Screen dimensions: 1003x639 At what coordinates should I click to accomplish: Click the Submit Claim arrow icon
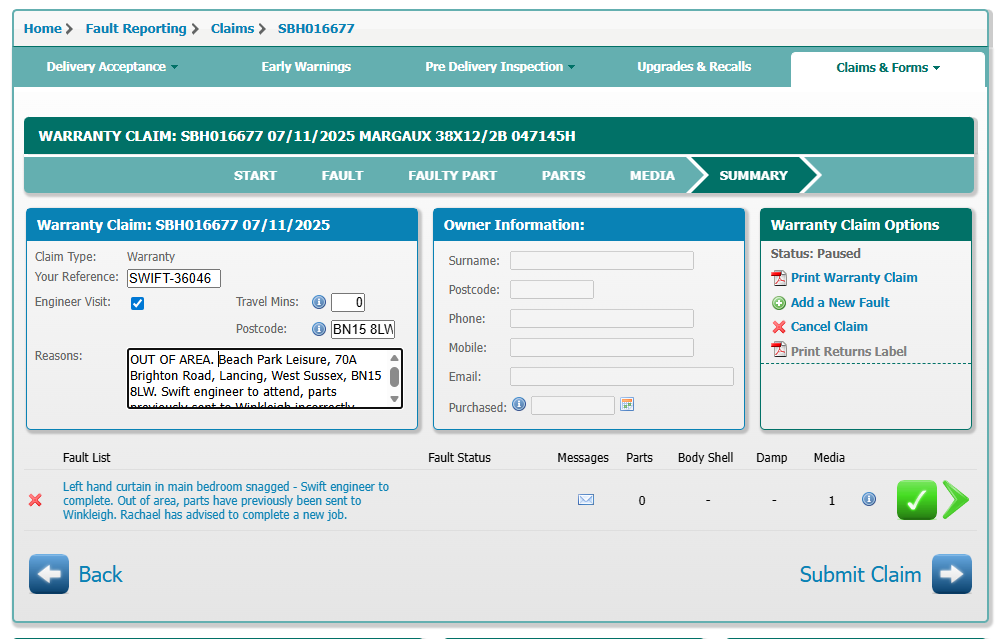coord(951,574)
